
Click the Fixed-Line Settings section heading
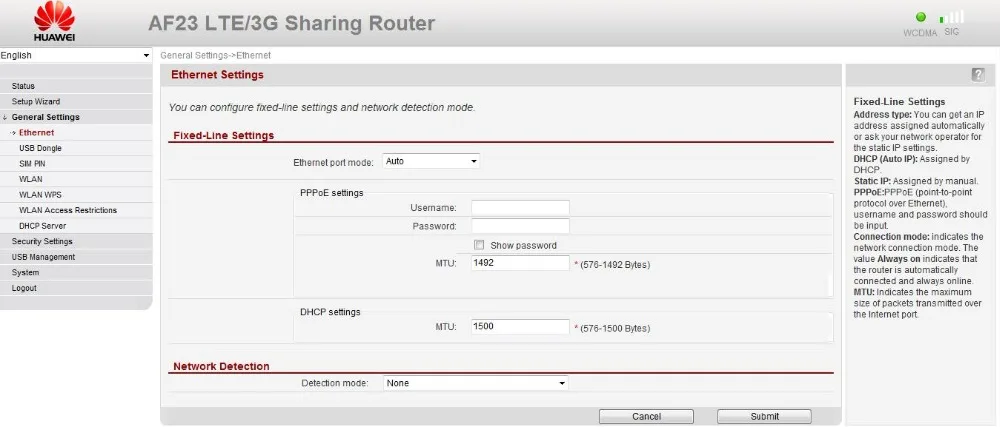point(224,136)
